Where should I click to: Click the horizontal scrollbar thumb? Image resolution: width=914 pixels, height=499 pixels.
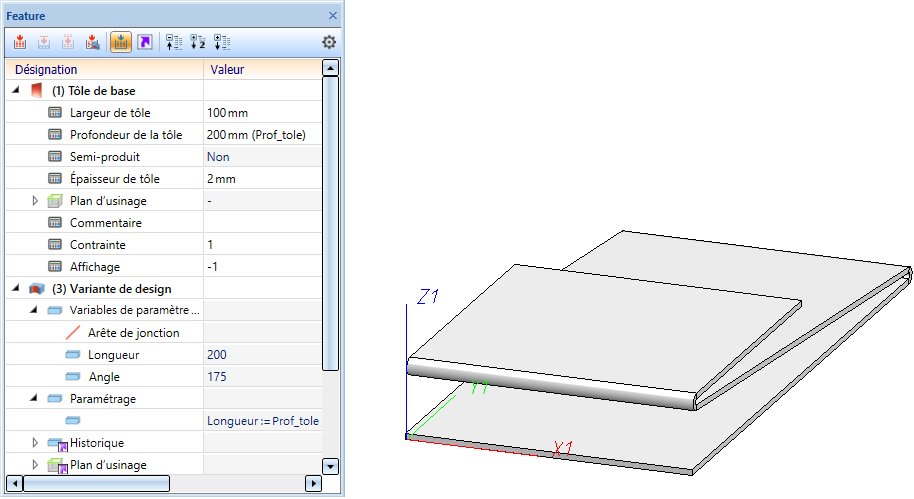pyautogui.click(x=97, y=483)
